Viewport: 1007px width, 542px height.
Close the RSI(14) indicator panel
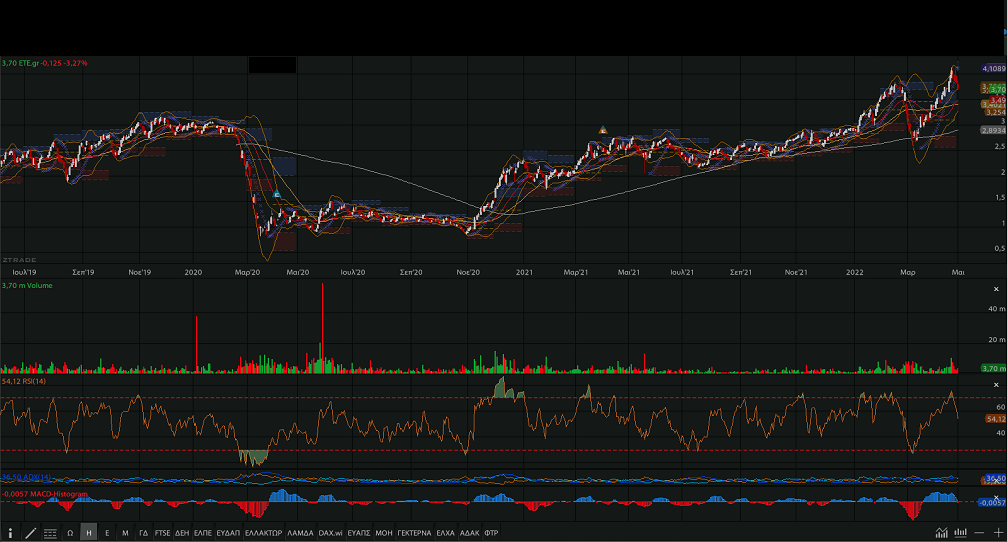(995, 385)
